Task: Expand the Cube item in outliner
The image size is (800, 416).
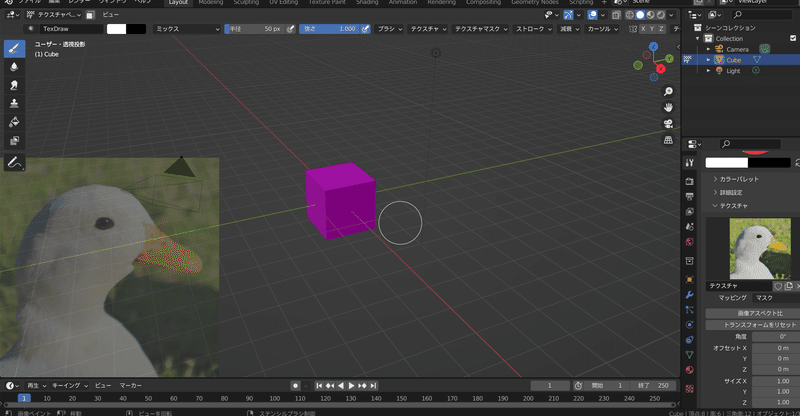Action: point(708,60)
